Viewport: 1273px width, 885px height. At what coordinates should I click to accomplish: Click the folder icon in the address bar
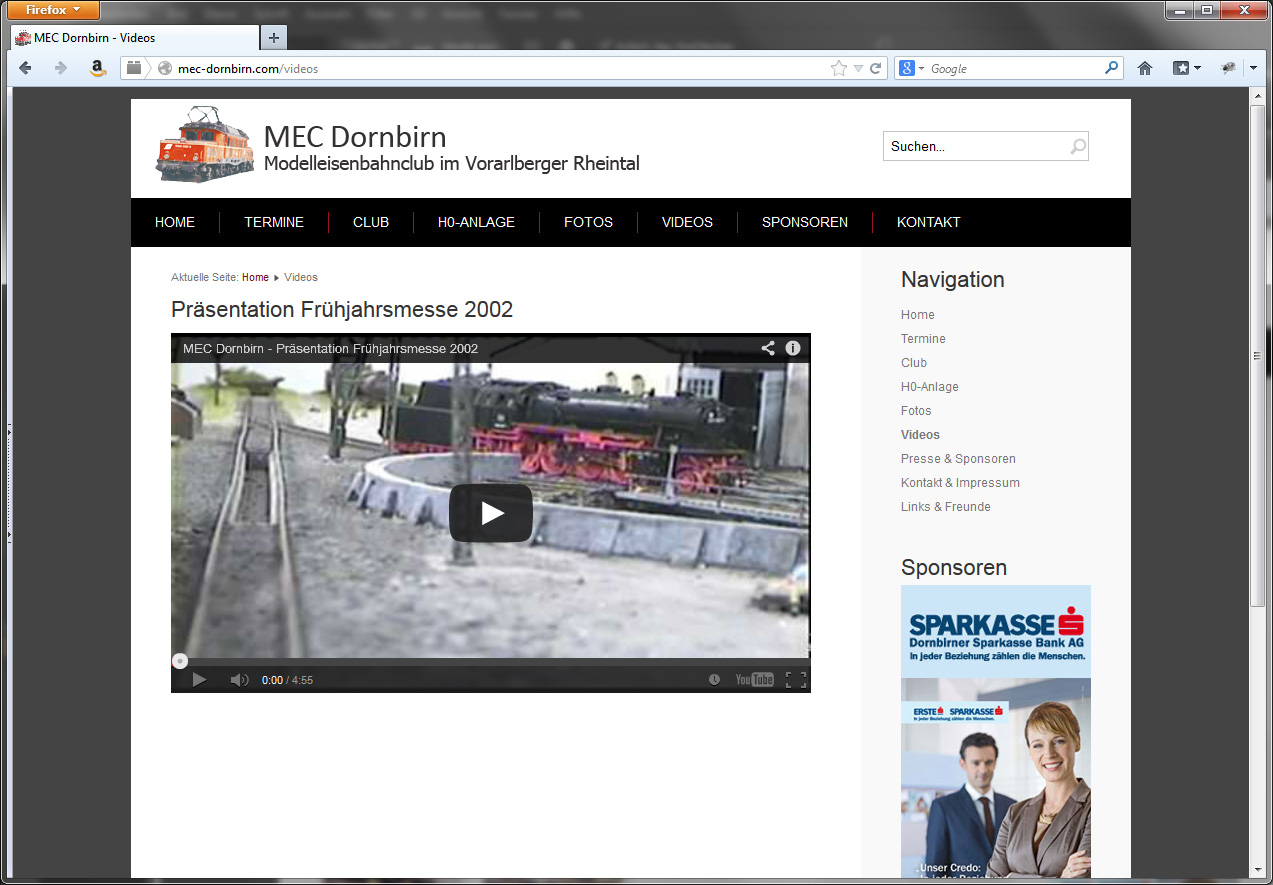tap(134, 68)
